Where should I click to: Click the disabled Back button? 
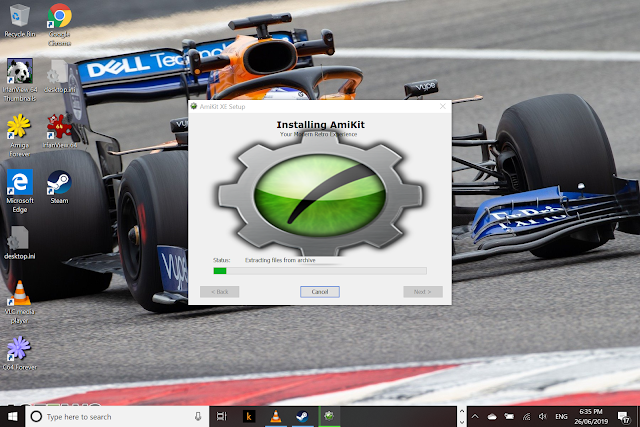pos(220,292)
